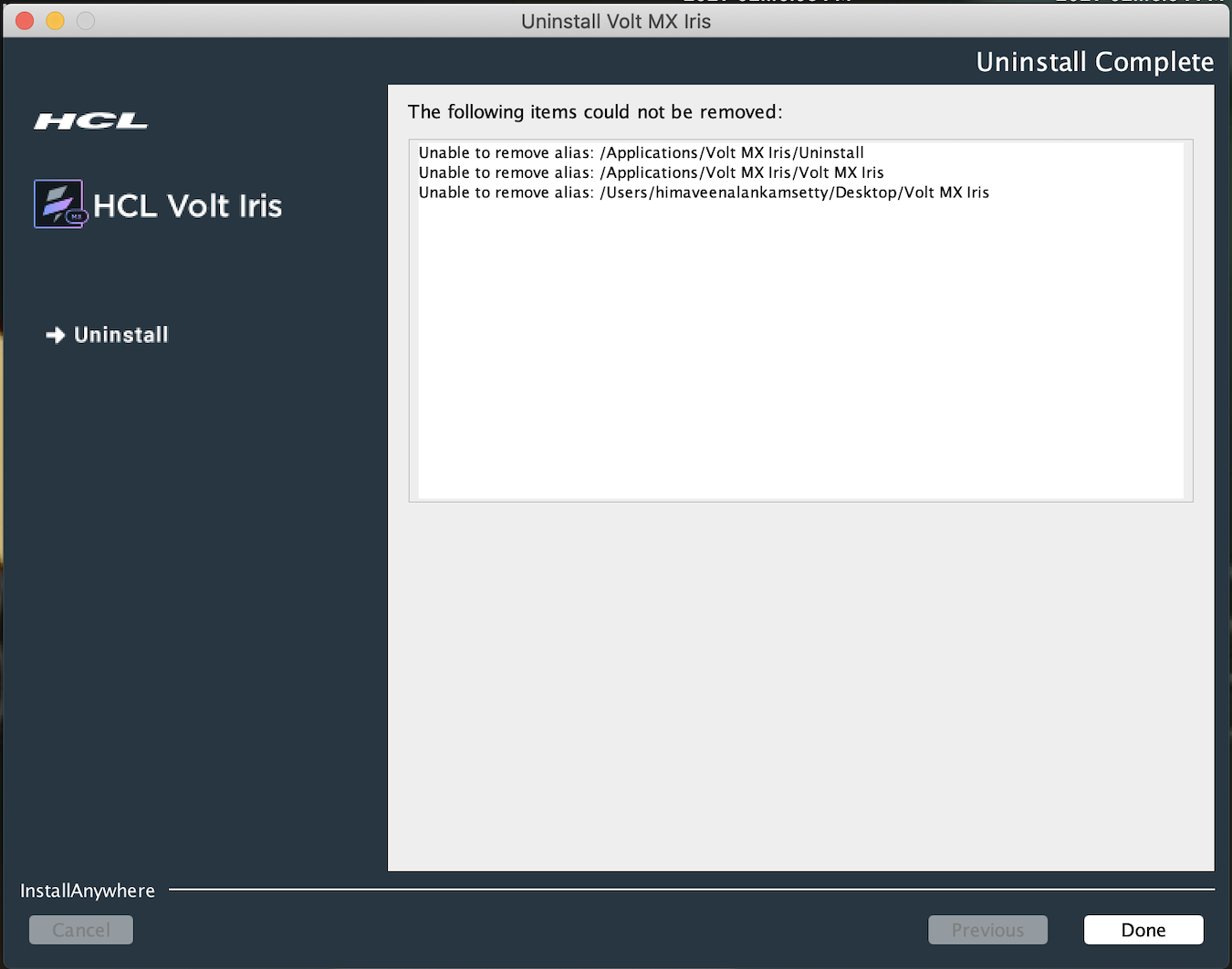Click the window title 'Uninstall Volt MX Iris'
This screenshot has height=969, width=1232.
point(616,21)
